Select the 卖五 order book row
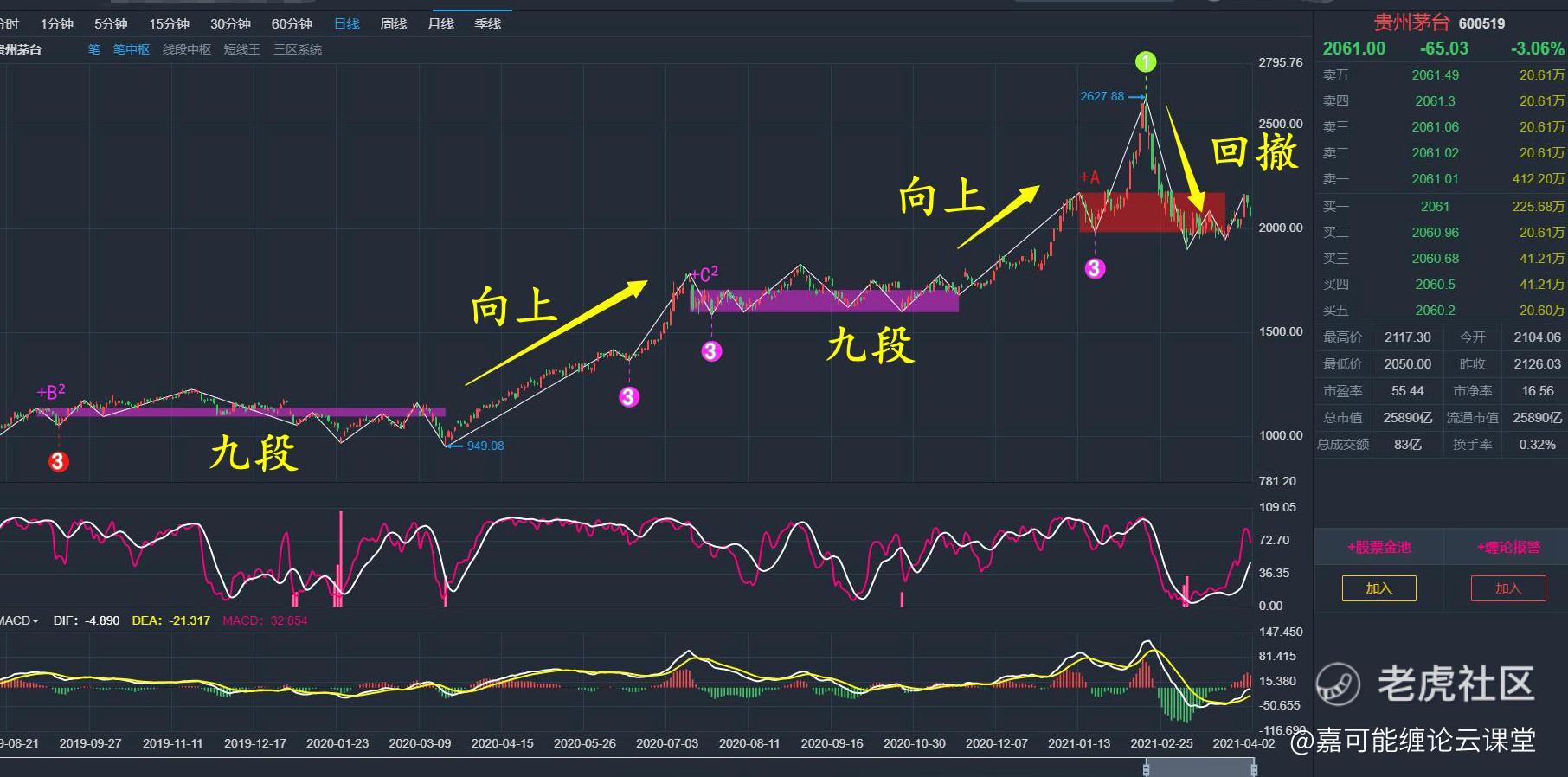 coord(1442,75)
